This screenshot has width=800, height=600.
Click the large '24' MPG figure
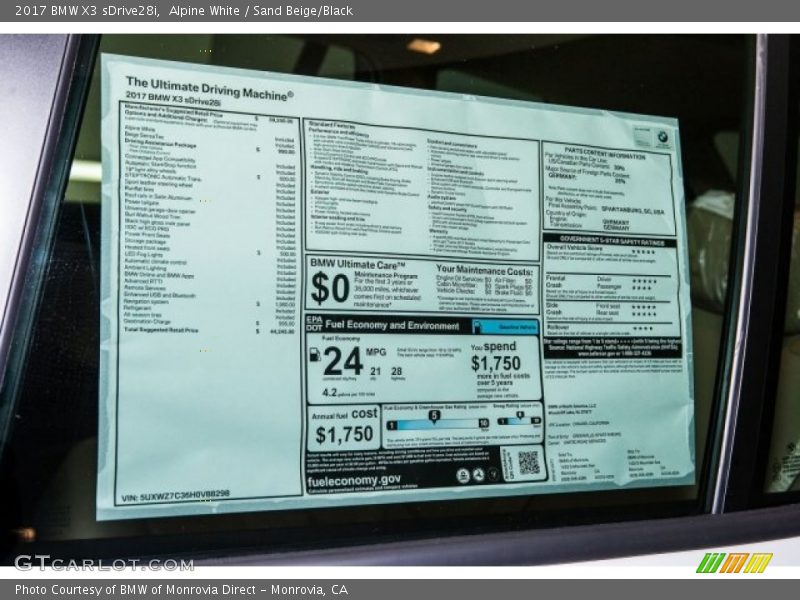tap(342, 361)
